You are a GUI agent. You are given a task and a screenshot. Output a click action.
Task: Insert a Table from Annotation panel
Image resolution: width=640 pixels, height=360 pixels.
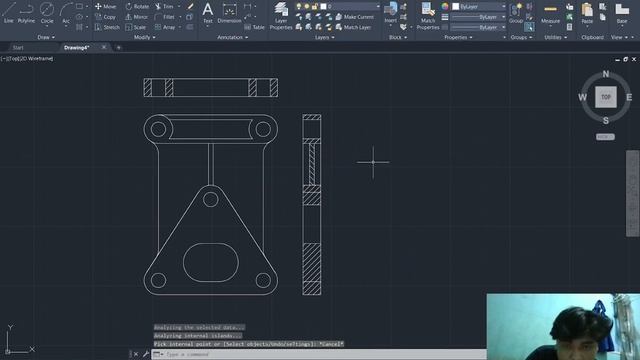[254, 27]
